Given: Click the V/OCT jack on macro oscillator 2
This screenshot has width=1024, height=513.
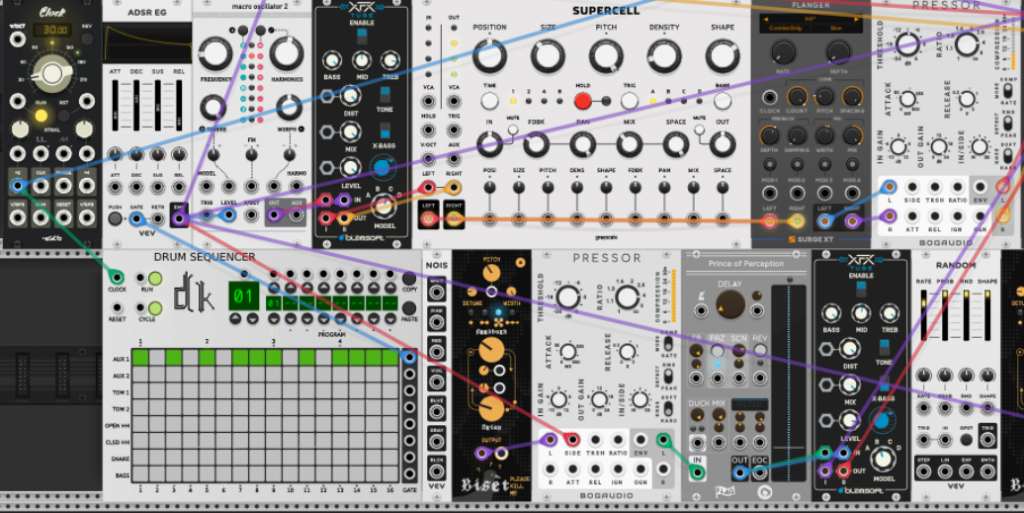Looking at the screenshot, I should click(251, 216).
